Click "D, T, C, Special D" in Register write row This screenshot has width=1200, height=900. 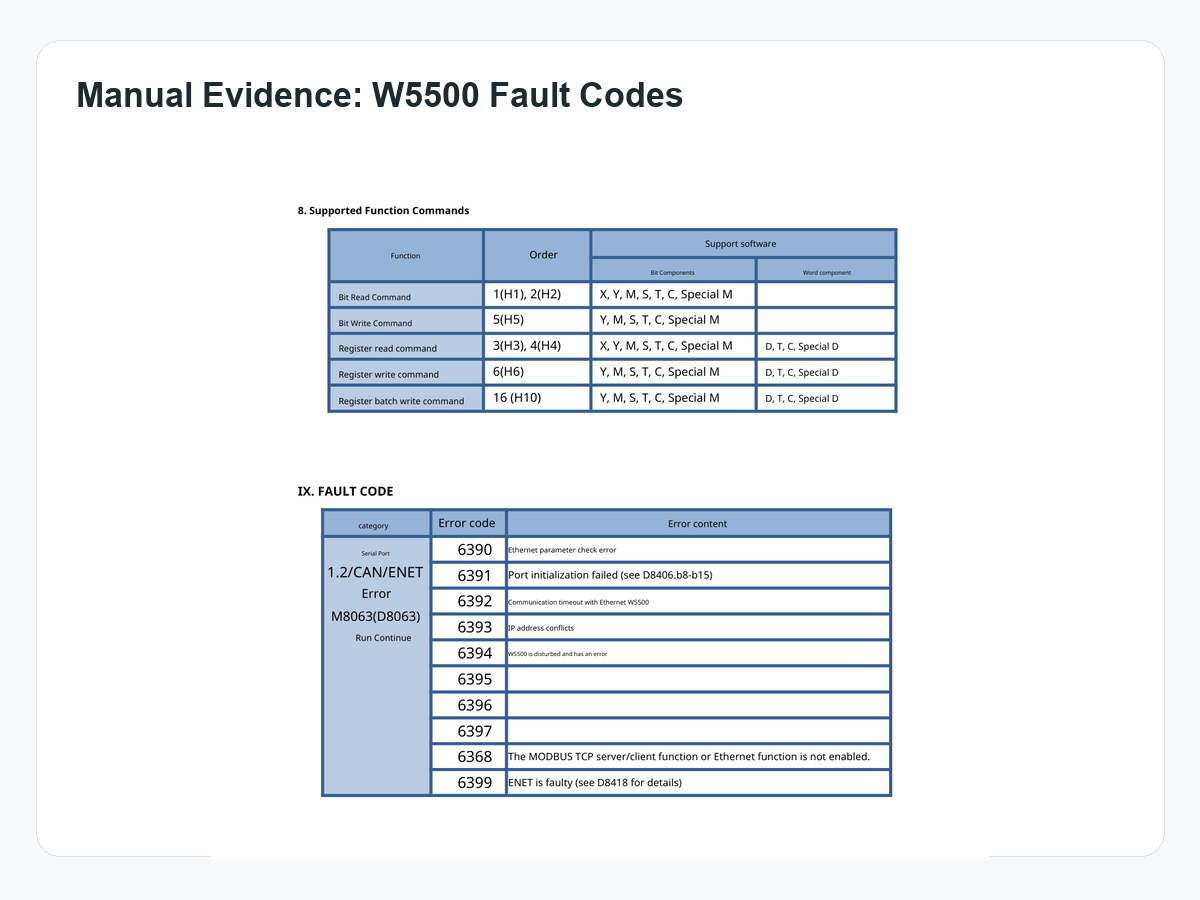click(x=802, y=373)
